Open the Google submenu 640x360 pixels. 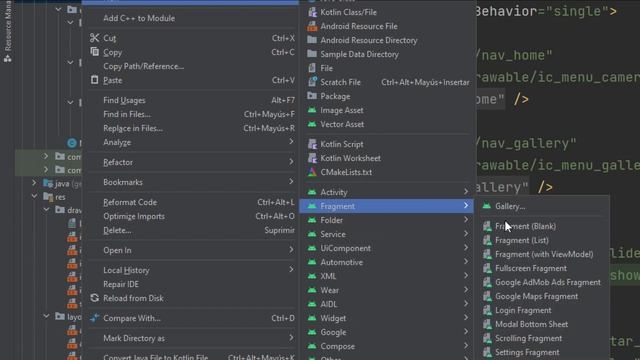387,332
